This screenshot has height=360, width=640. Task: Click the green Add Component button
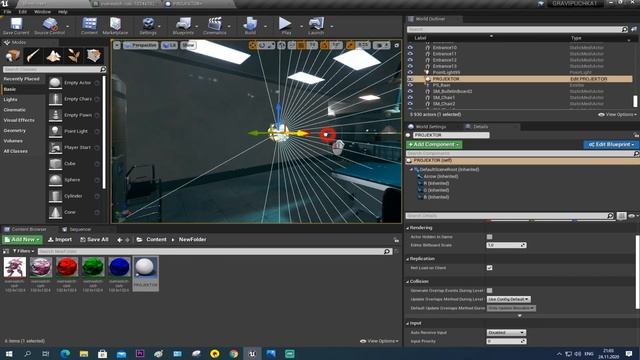pyautogui.click(x=434, y=144)
